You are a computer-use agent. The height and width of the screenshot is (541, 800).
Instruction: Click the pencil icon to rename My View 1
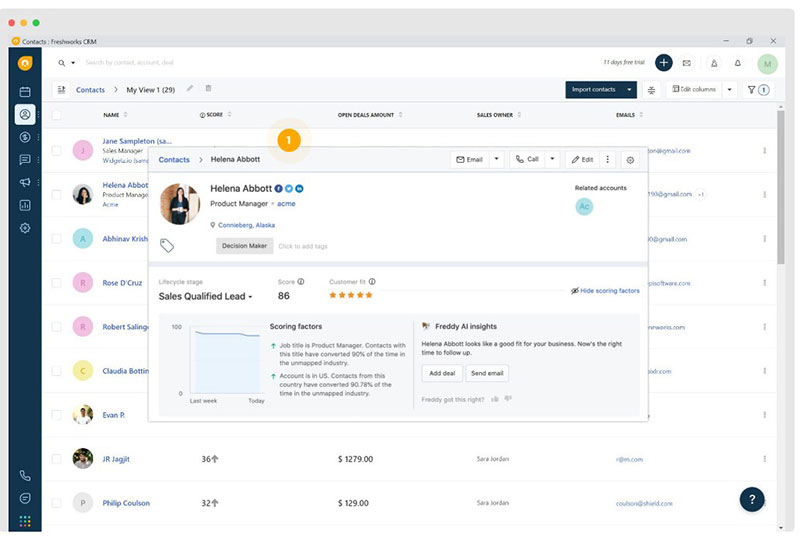[x=190, y=88]
